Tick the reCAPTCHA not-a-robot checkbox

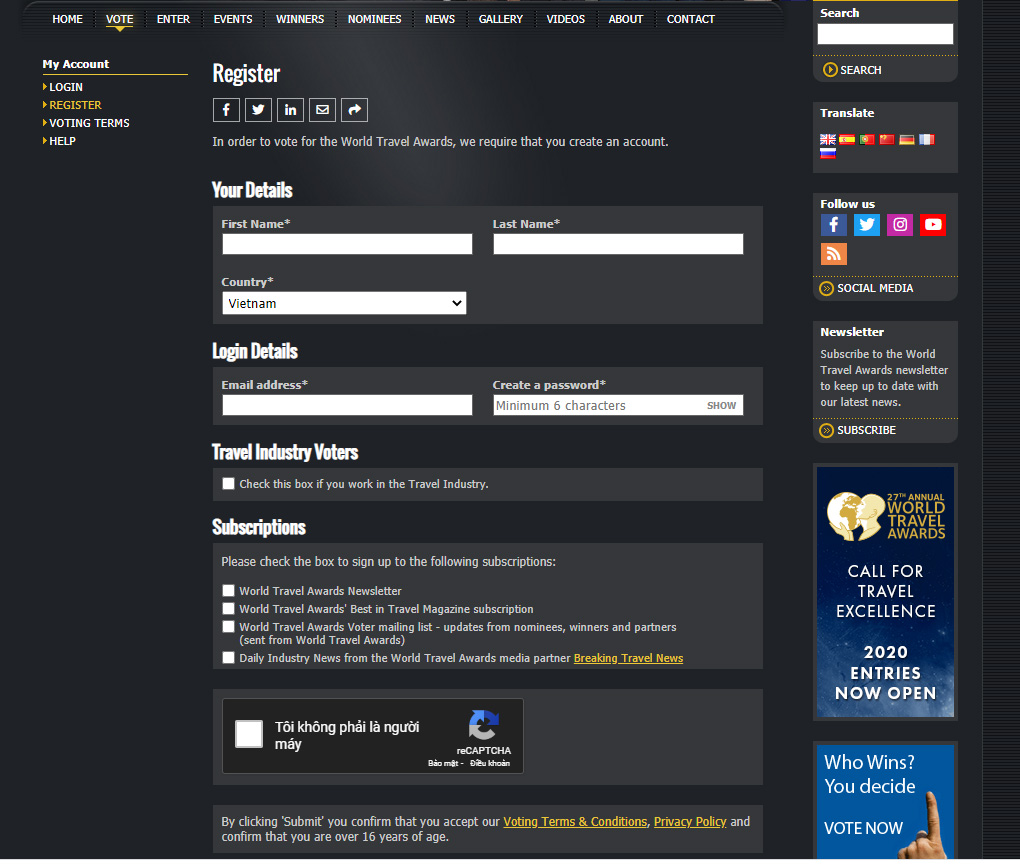click(249, 734)
